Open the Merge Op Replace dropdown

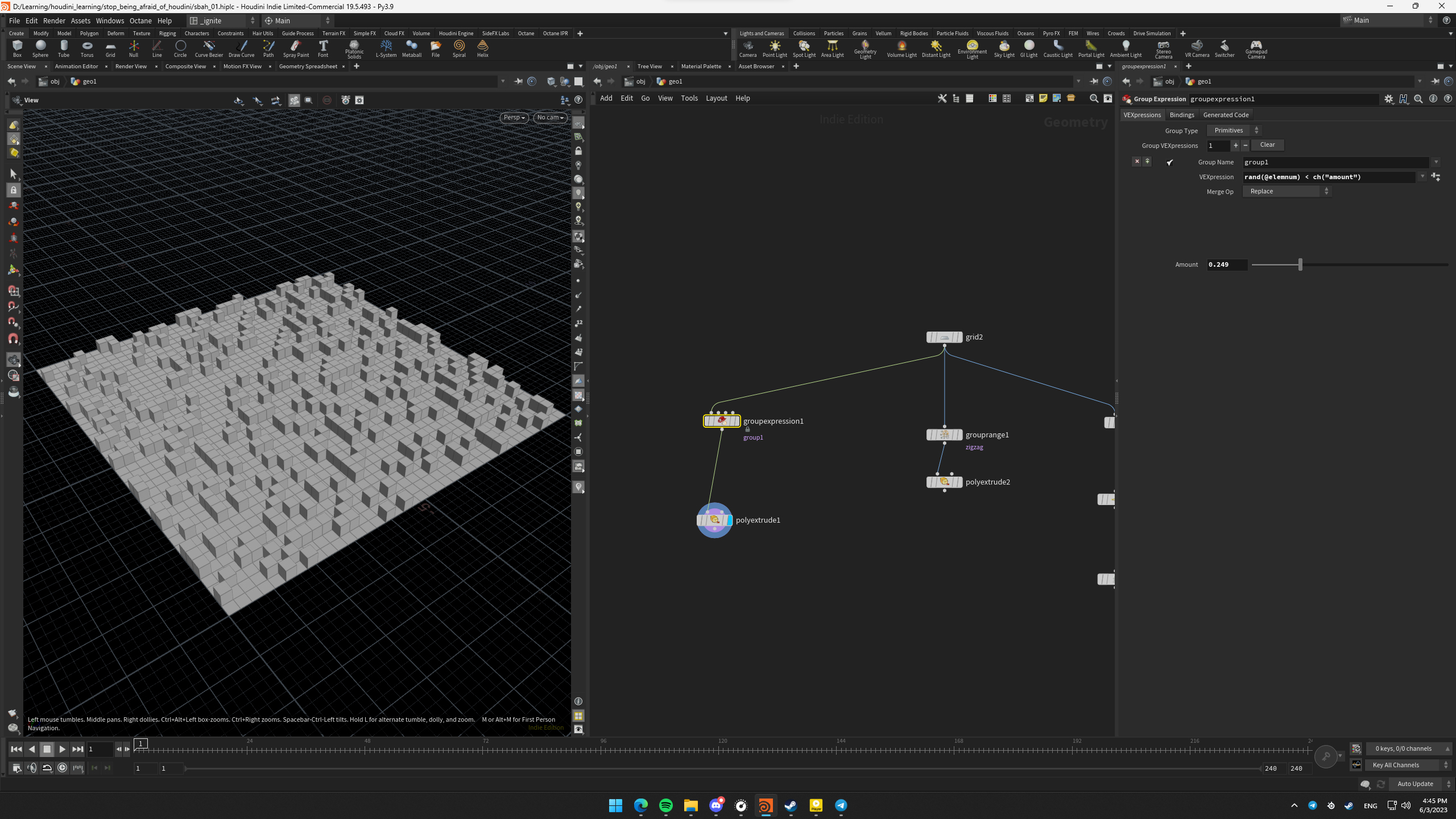click(x=1287, y=192)
